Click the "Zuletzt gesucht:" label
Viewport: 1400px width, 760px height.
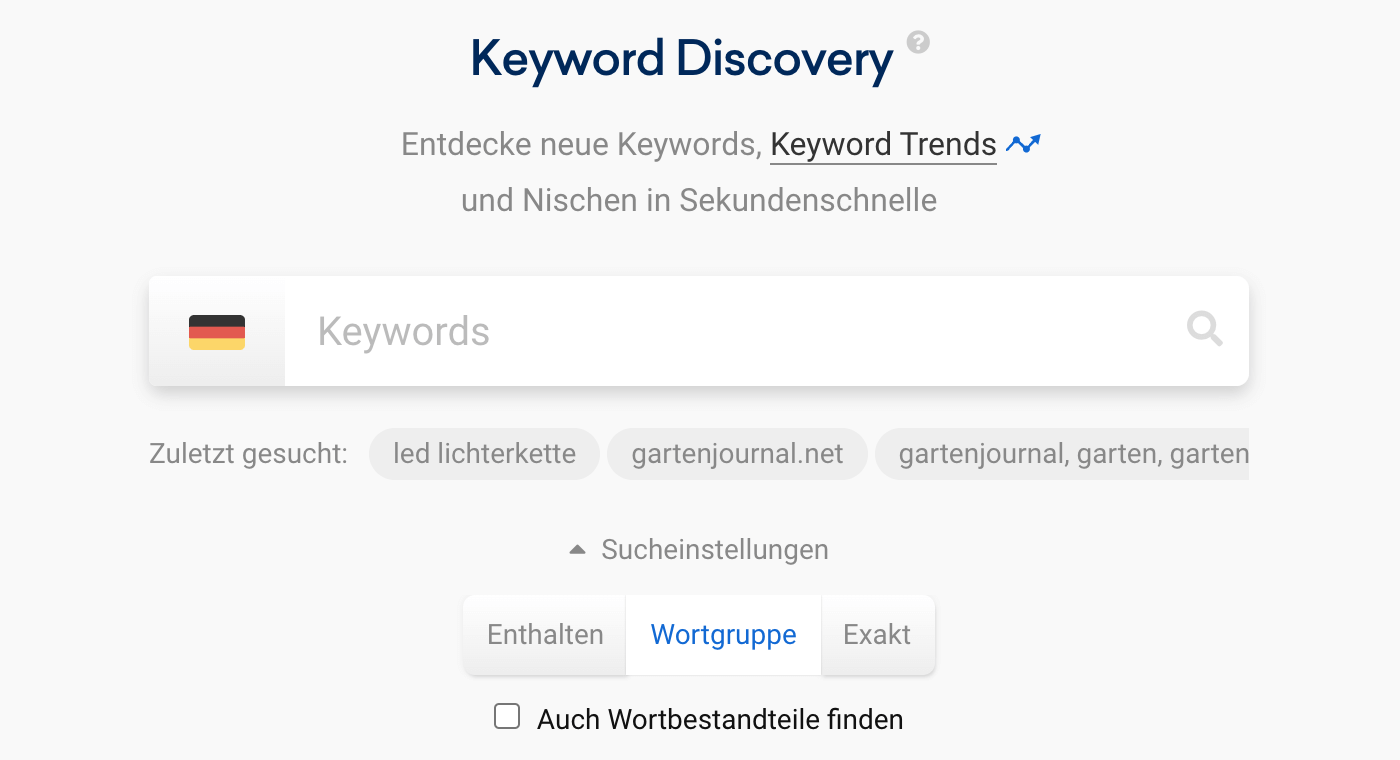pyautogui.click(x=248, y=455)
